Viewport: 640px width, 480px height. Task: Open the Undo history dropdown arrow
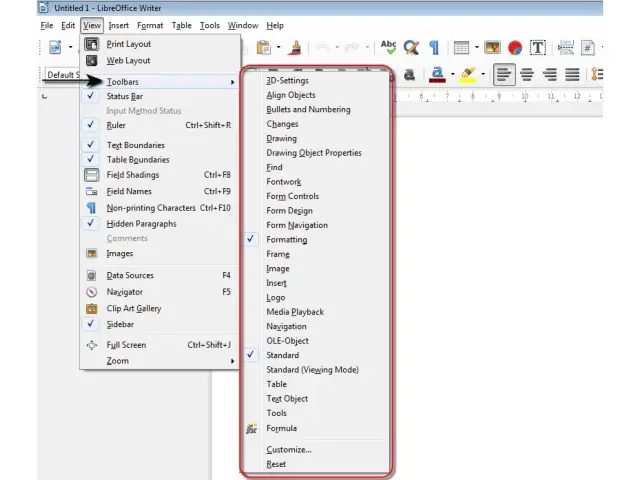[x=337, y=47]
